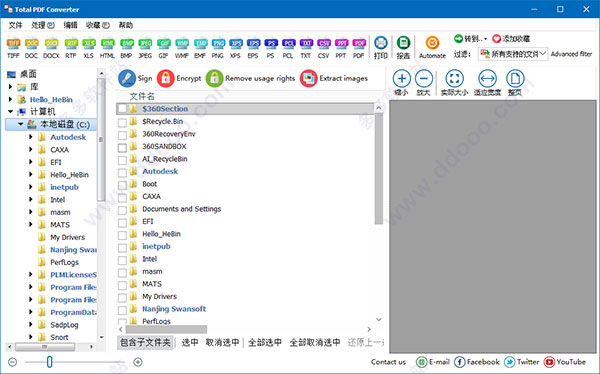Convert to TIFF format icon
This screenshot has width=600, height=374.
(x=13, y=48)
